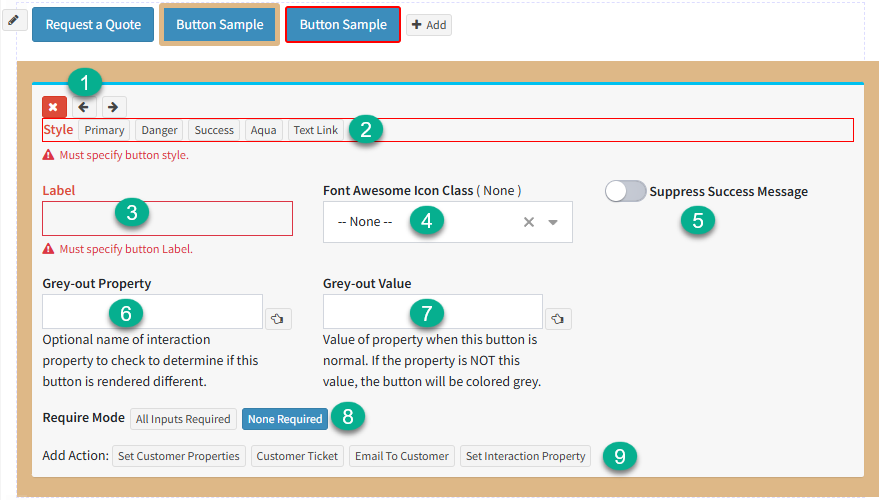This screenshot has width=886, height=500.
Task: Select the Success style
Action: tap(214, 130)
